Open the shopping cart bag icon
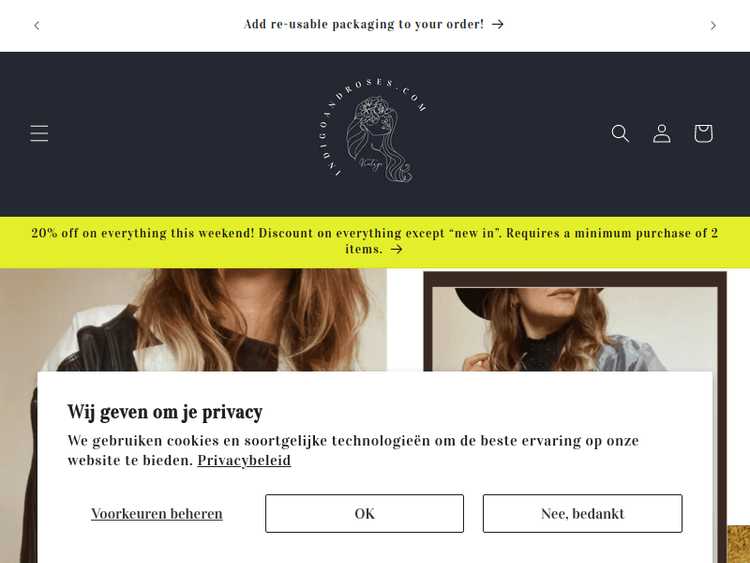The image size is (750, 563). pos(703,133)
